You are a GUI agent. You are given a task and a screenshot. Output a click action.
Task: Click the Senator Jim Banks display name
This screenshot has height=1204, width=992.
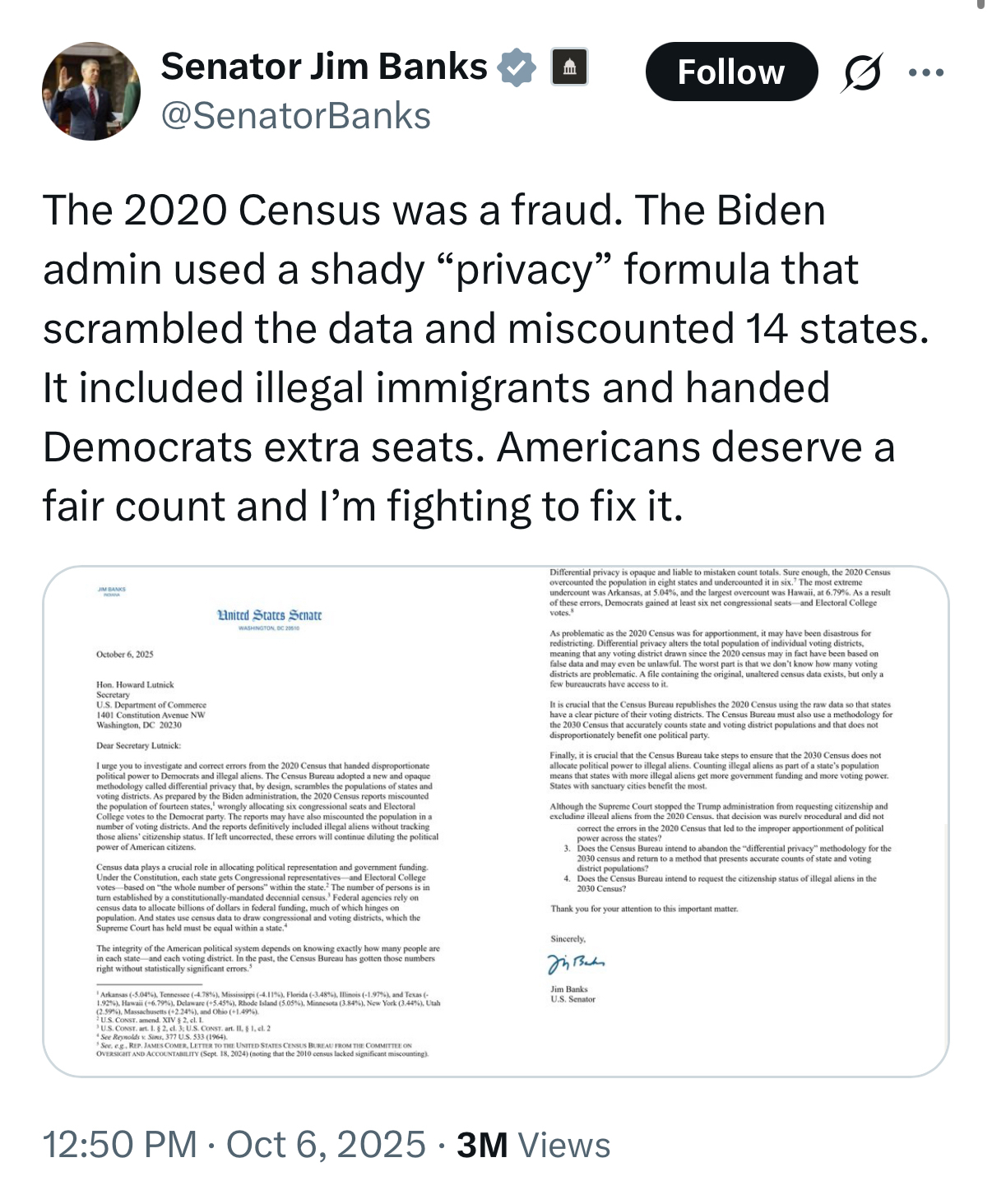pos(324,67)
